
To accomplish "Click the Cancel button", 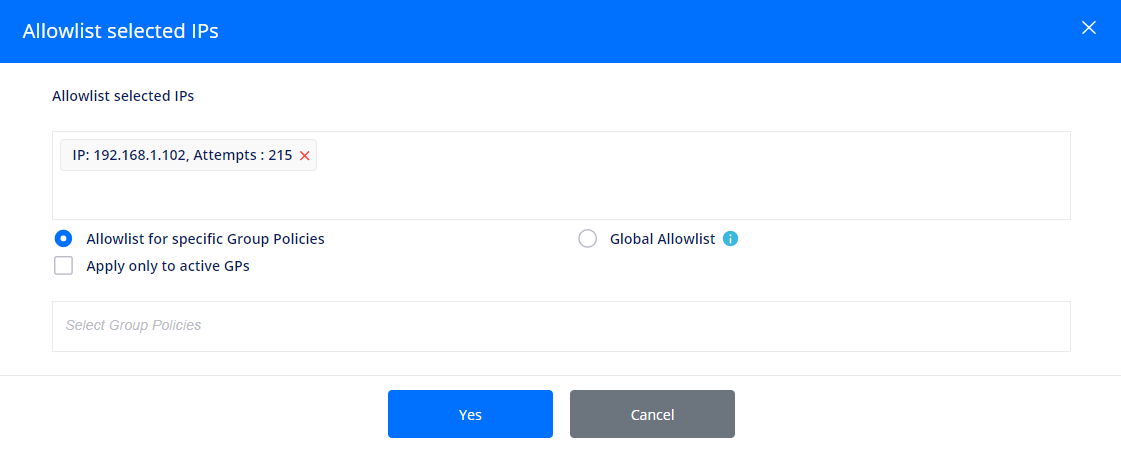I will 652,414.
